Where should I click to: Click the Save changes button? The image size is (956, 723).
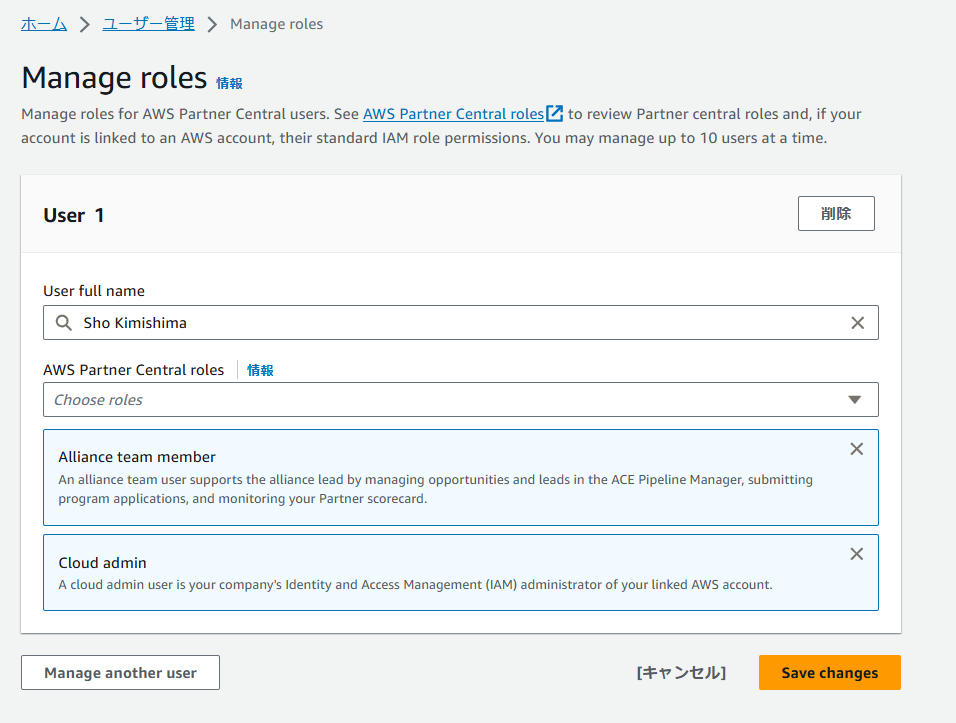tap(829, 672)
